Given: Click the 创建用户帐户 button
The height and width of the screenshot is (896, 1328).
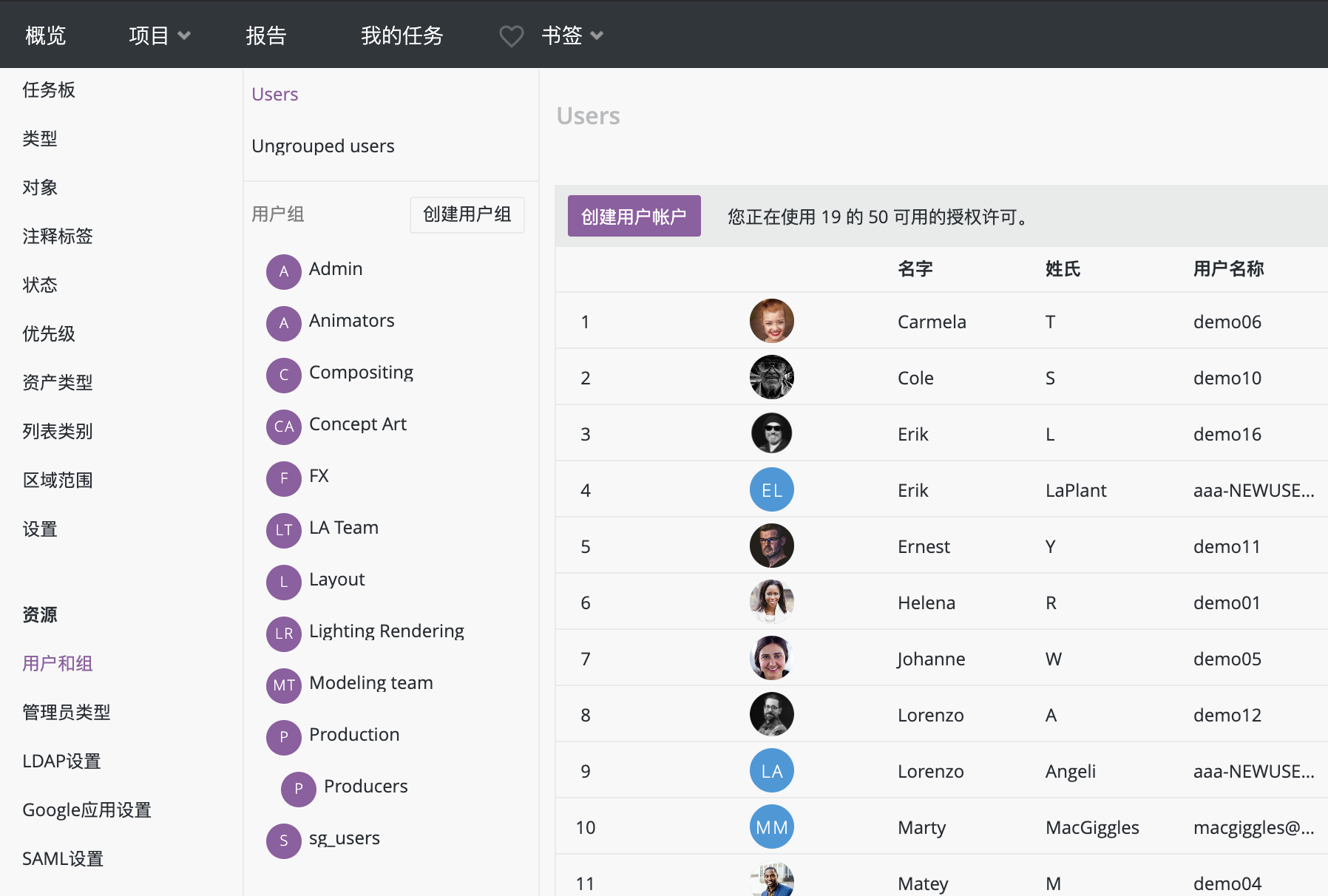Looking at the screenshot, I should coord(634,217).
